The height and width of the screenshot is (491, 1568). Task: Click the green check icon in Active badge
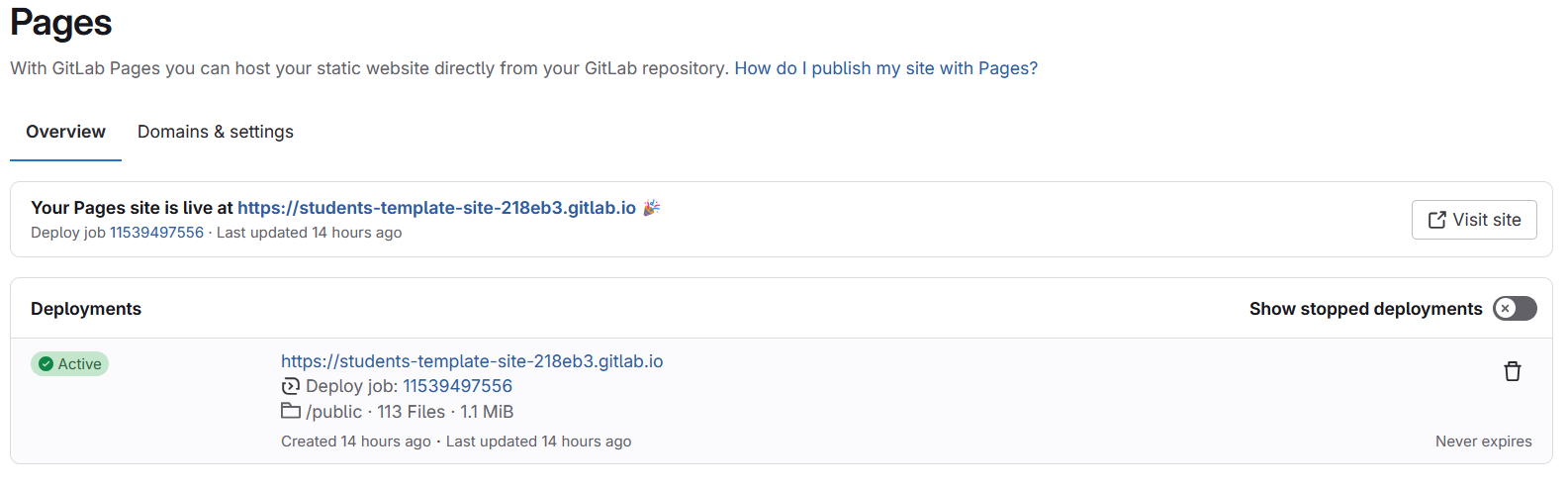[x=46, y=364]
